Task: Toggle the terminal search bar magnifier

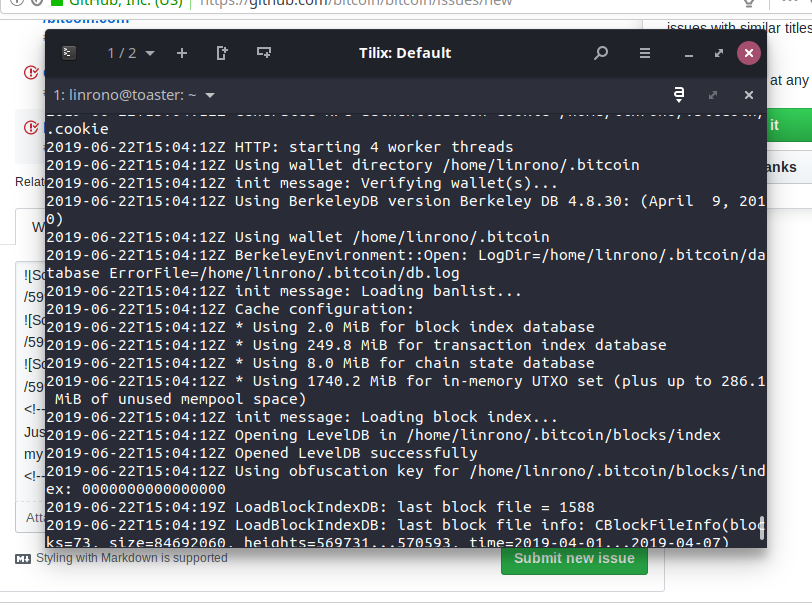Action: click(x=599, y=53)
